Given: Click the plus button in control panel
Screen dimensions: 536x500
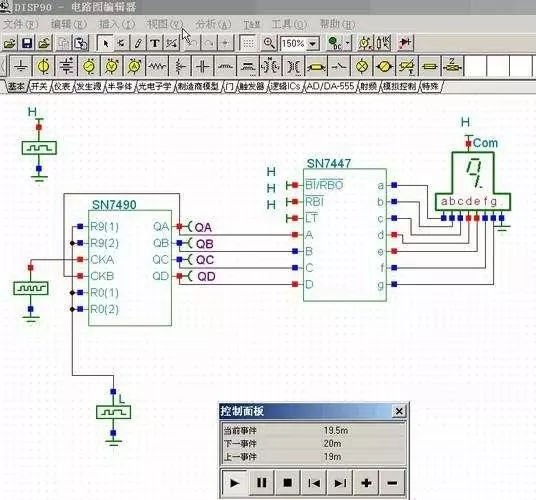Looking at the screenshot, I should (366, 483).
